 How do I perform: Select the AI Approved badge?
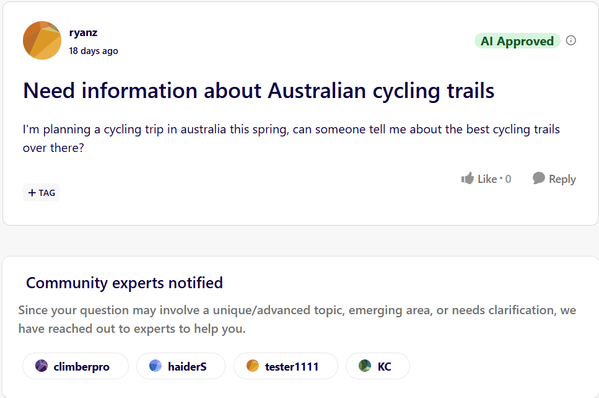[517, 41]
